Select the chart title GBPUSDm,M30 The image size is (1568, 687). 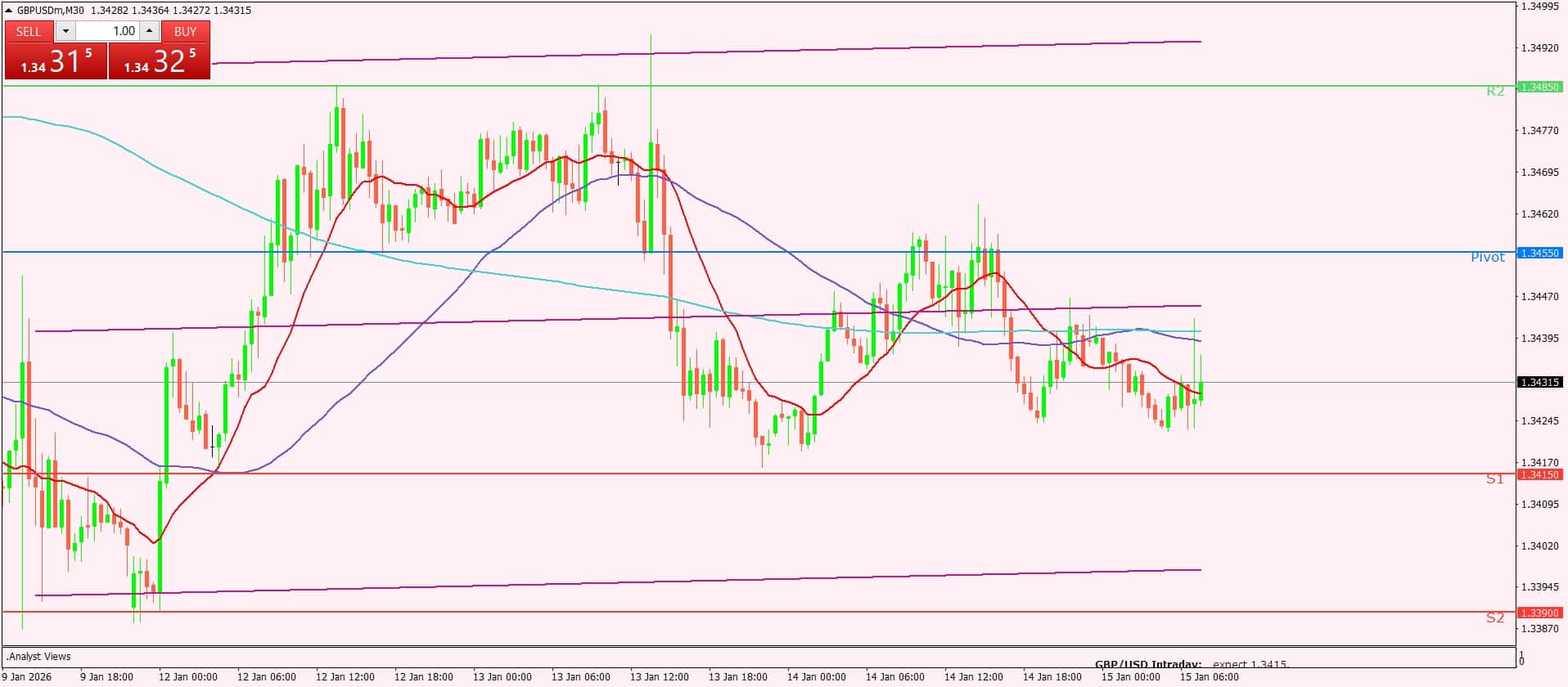(x=51, y=11)
